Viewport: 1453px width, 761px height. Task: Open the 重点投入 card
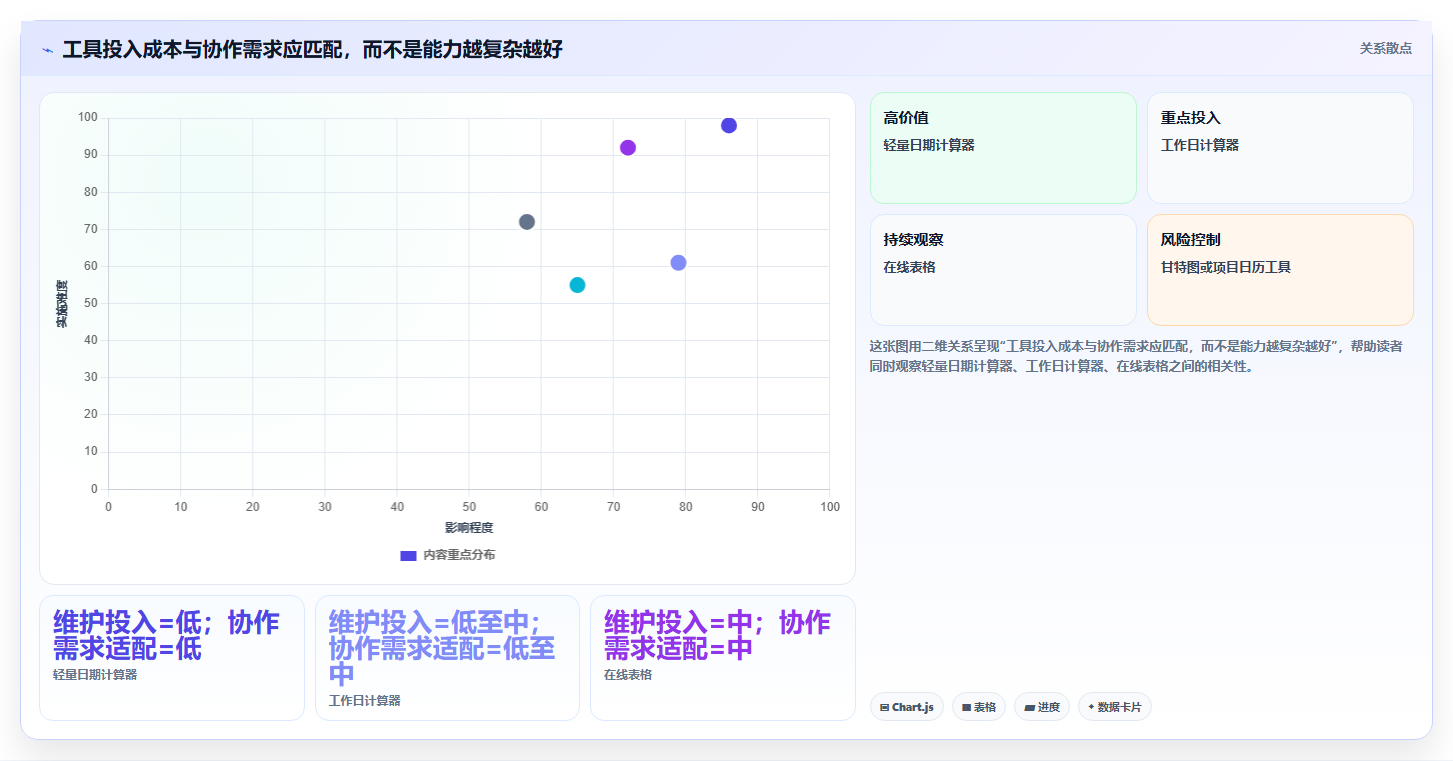(1280, 148)
